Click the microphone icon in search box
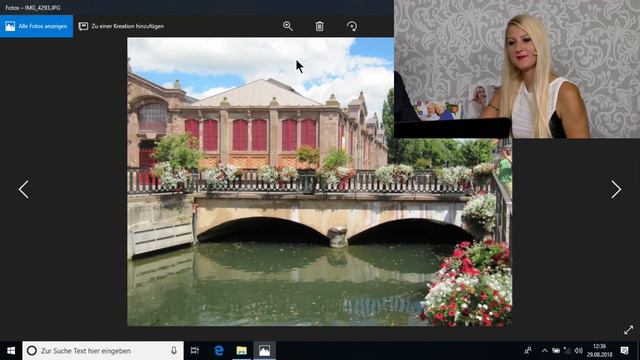Image resolution: width=640 pixels, height=360 pixels. (x=174, y=351)
